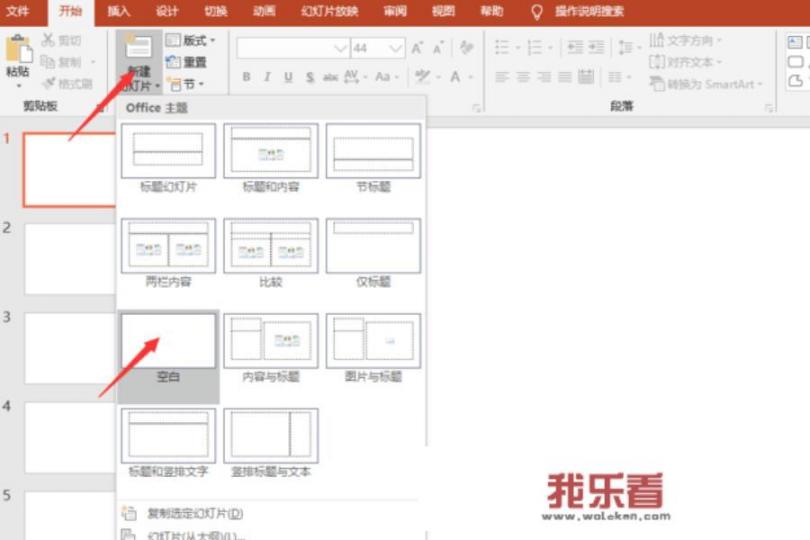
Task: Switch to the Insert (插入) tab
Action: tap(119, 11)
